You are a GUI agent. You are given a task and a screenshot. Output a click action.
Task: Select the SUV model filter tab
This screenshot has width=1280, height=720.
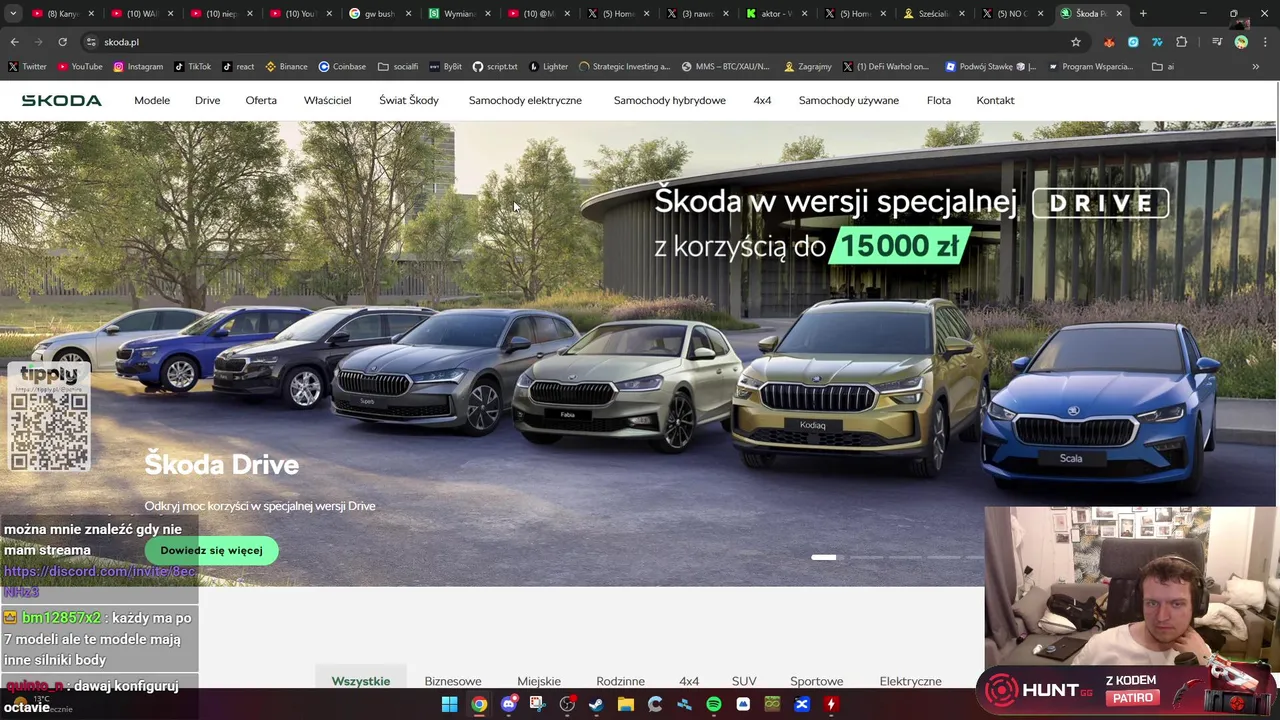[x=744, y=681]
